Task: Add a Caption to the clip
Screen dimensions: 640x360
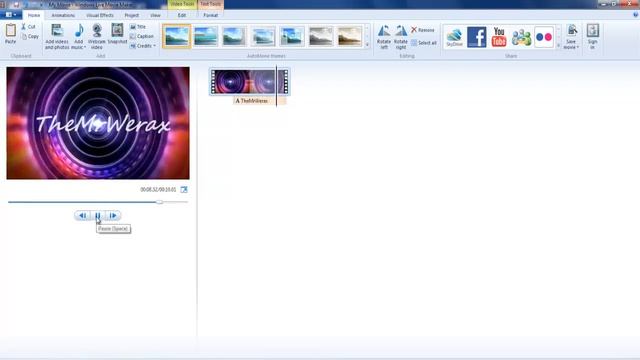Action: pos(142,36)
